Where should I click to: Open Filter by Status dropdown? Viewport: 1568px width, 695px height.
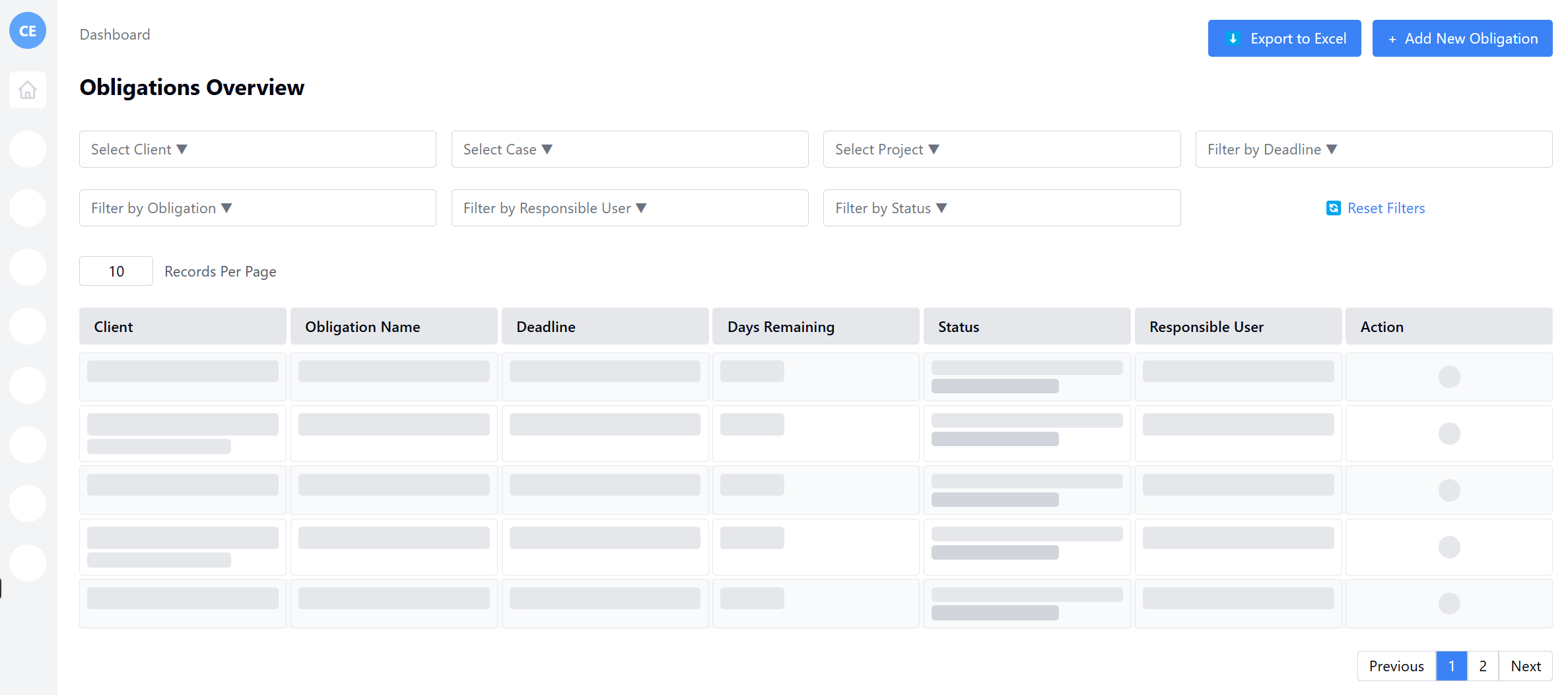pyautogui.click(x=1002, y=208)
